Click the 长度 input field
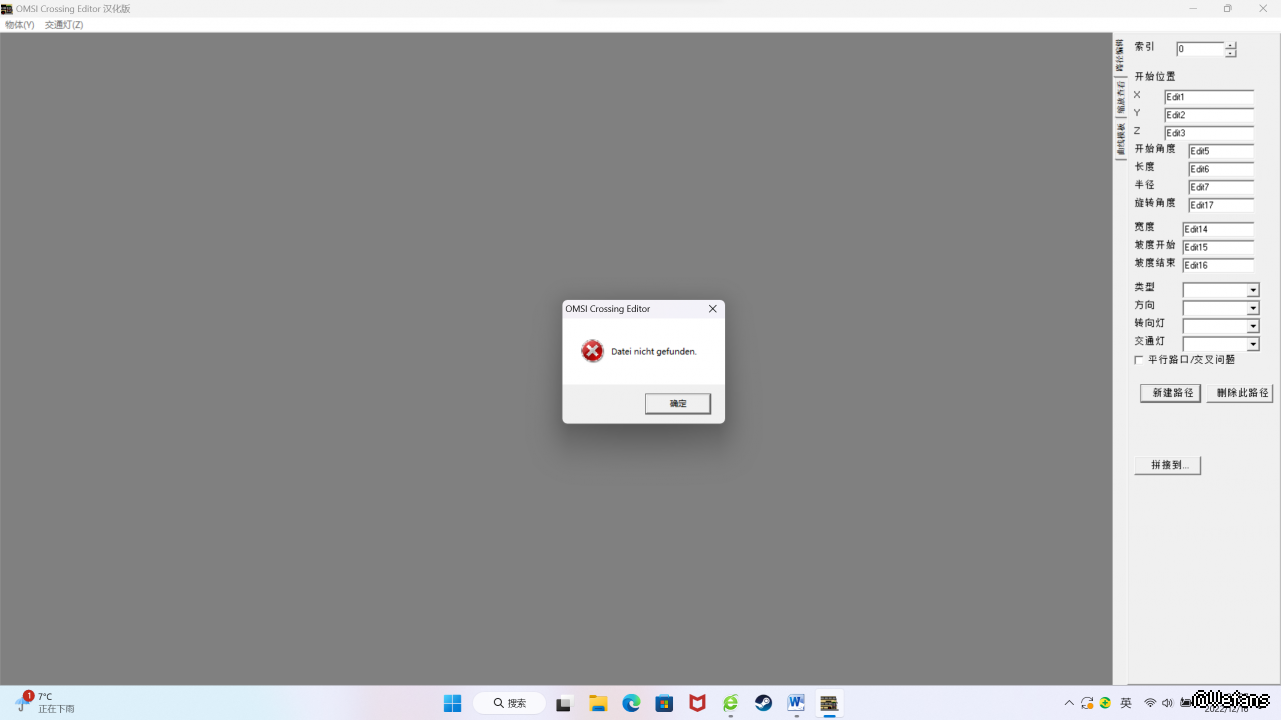Viewport: 1281px width, 720px height. (x=1221, y=169)
